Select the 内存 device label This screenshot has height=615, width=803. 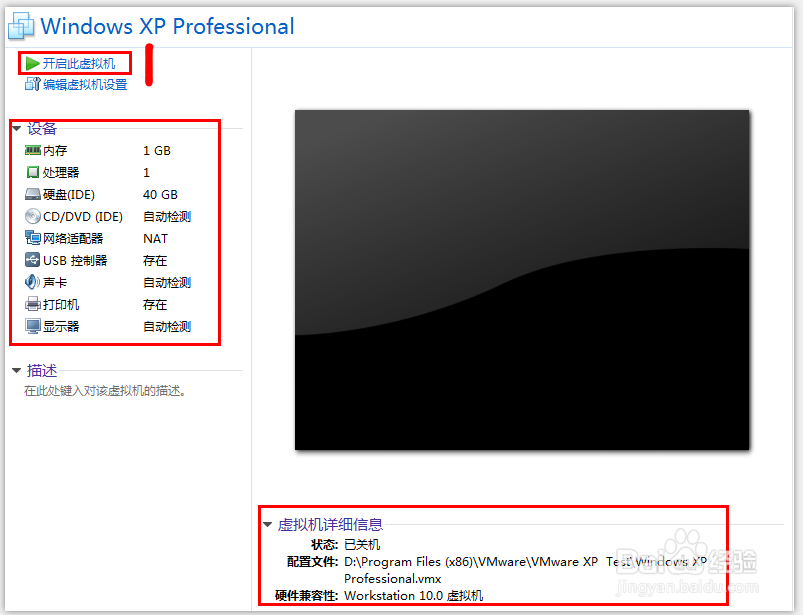tap(55, 151)
